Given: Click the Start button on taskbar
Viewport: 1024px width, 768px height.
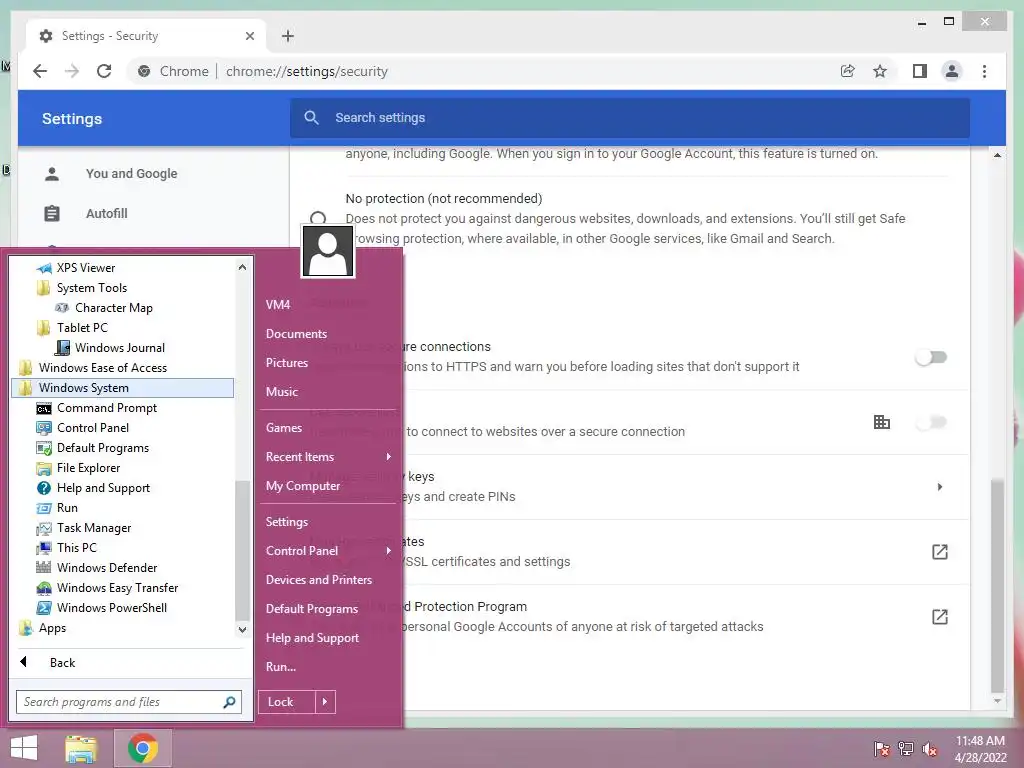Looking at the screenshot, I should click(x=24, y=748).
